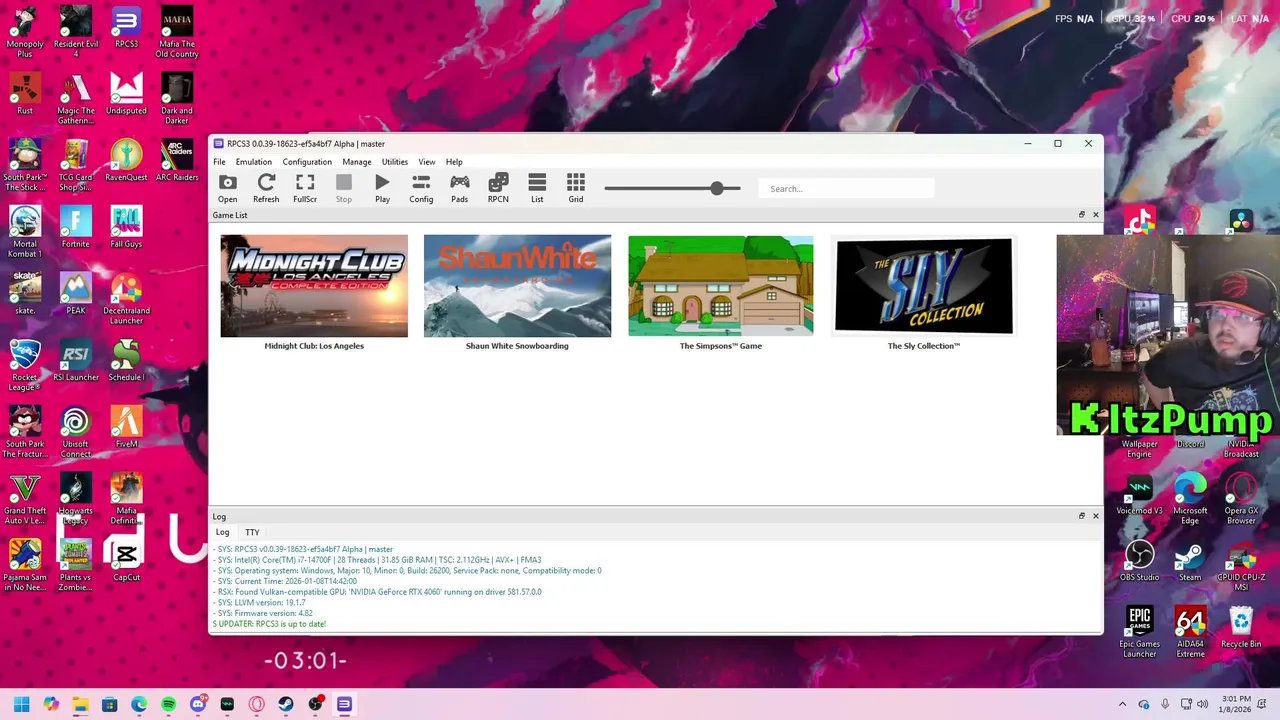Image resolution: width=1280 pixels, height=720 pixels.
Task: Open the Utilities menu
Action: point(395,162)
